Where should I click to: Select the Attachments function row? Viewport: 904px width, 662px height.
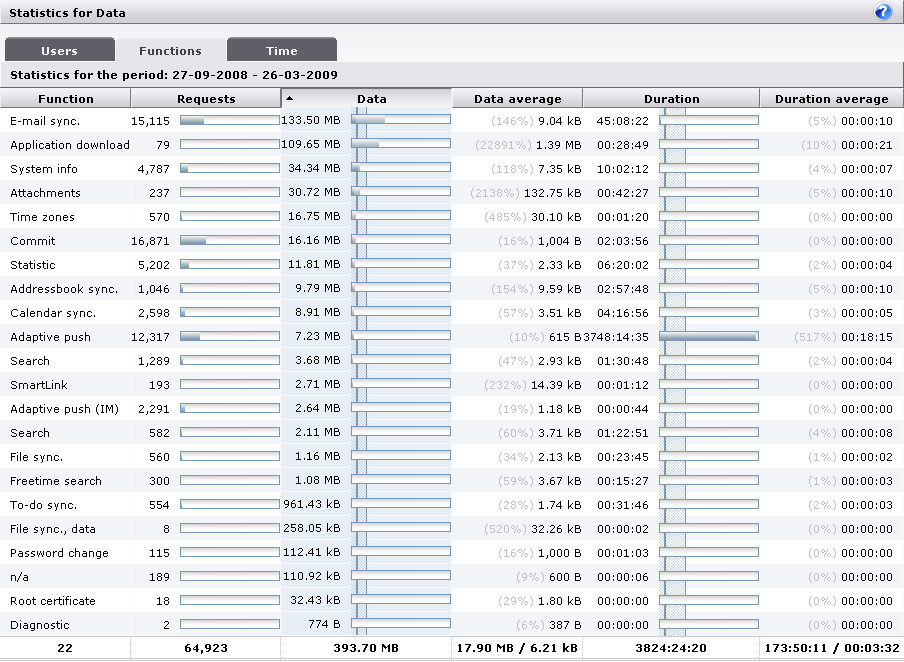[45, 193]
